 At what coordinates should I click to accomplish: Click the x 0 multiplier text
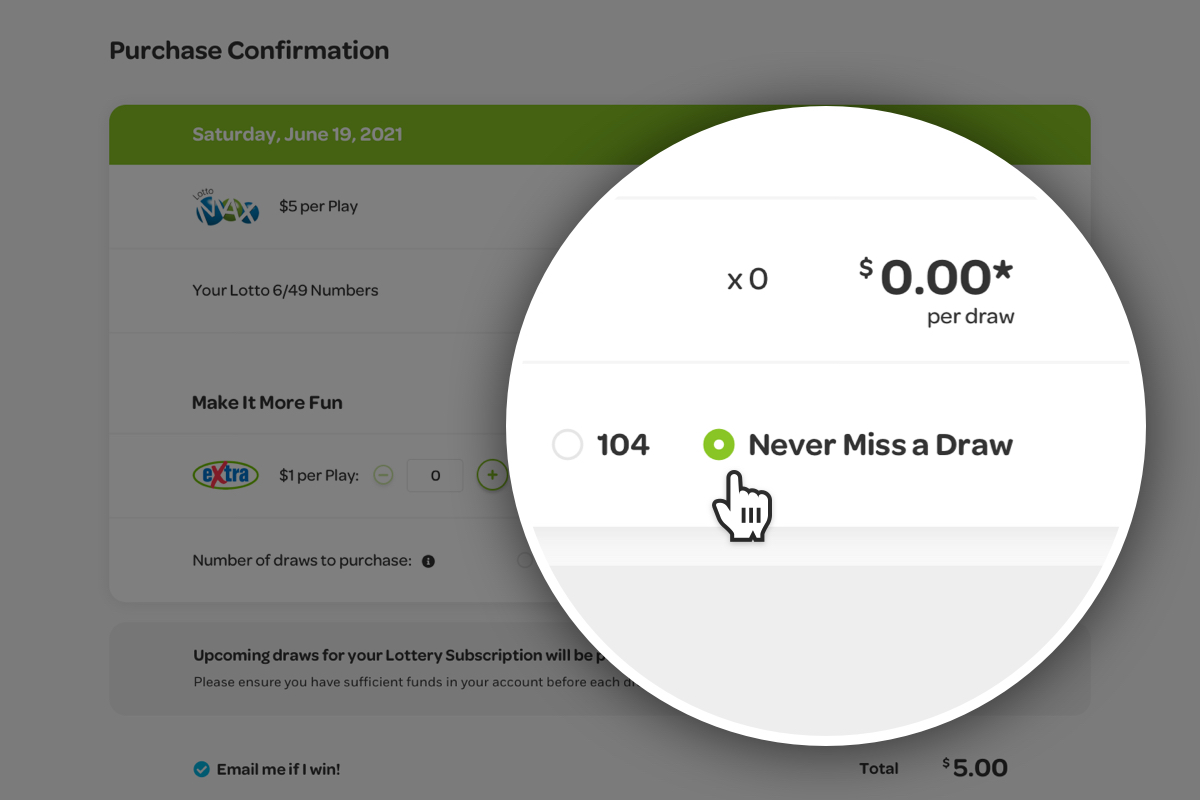[x=747, y=280]
